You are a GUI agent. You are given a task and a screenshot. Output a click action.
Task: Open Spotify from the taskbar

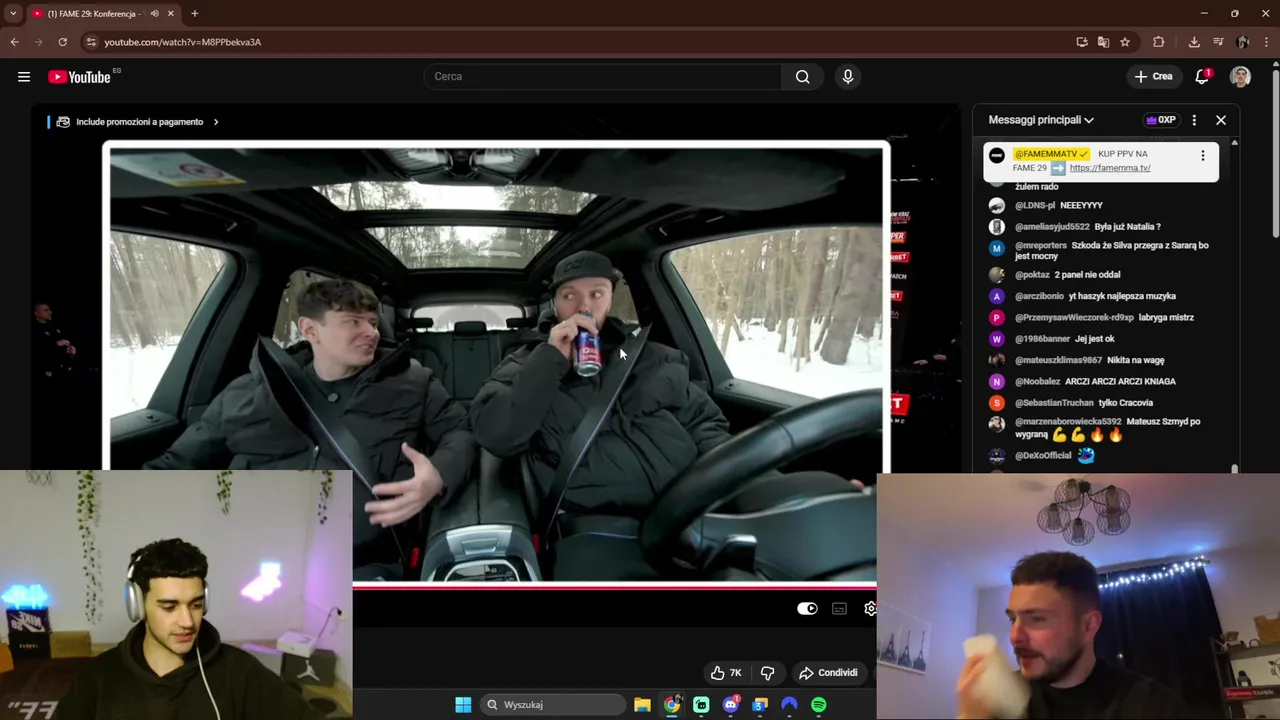coord(819,705)
